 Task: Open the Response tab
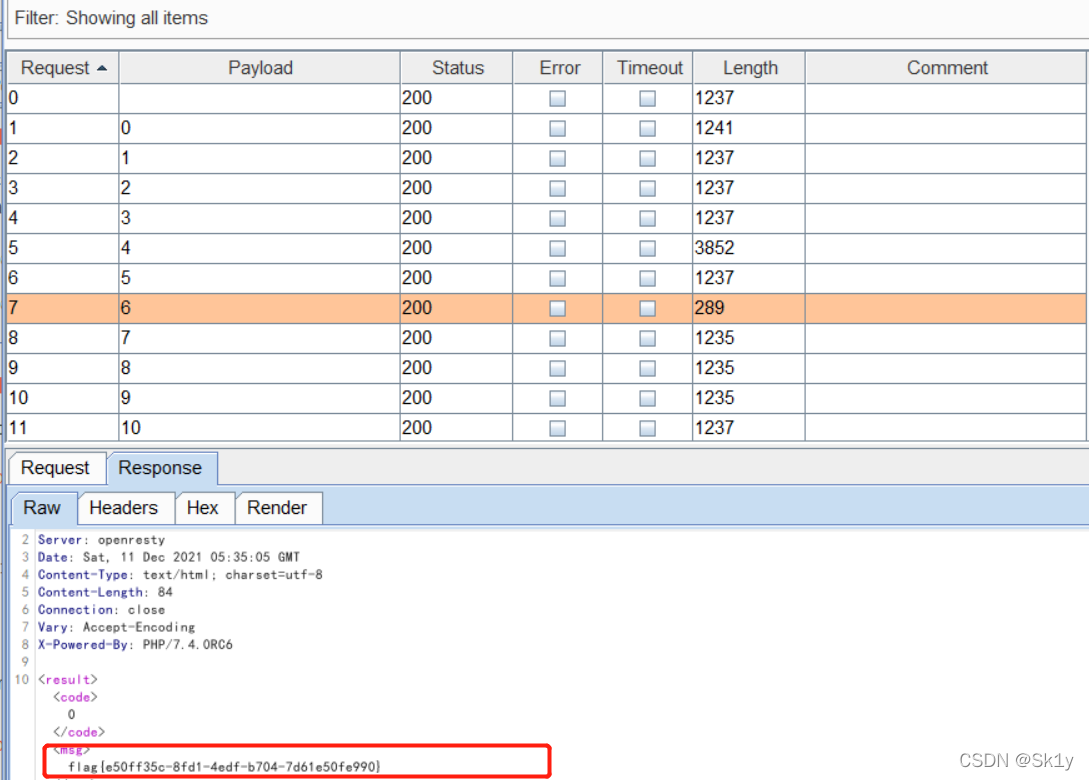161,468
